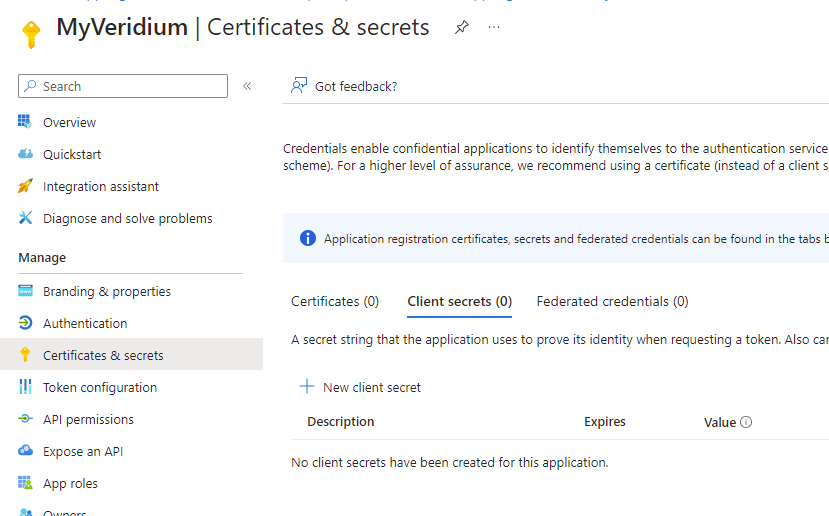Open the App roles page
This screenshot has width=829, height=516.
(x=70, y=483)
